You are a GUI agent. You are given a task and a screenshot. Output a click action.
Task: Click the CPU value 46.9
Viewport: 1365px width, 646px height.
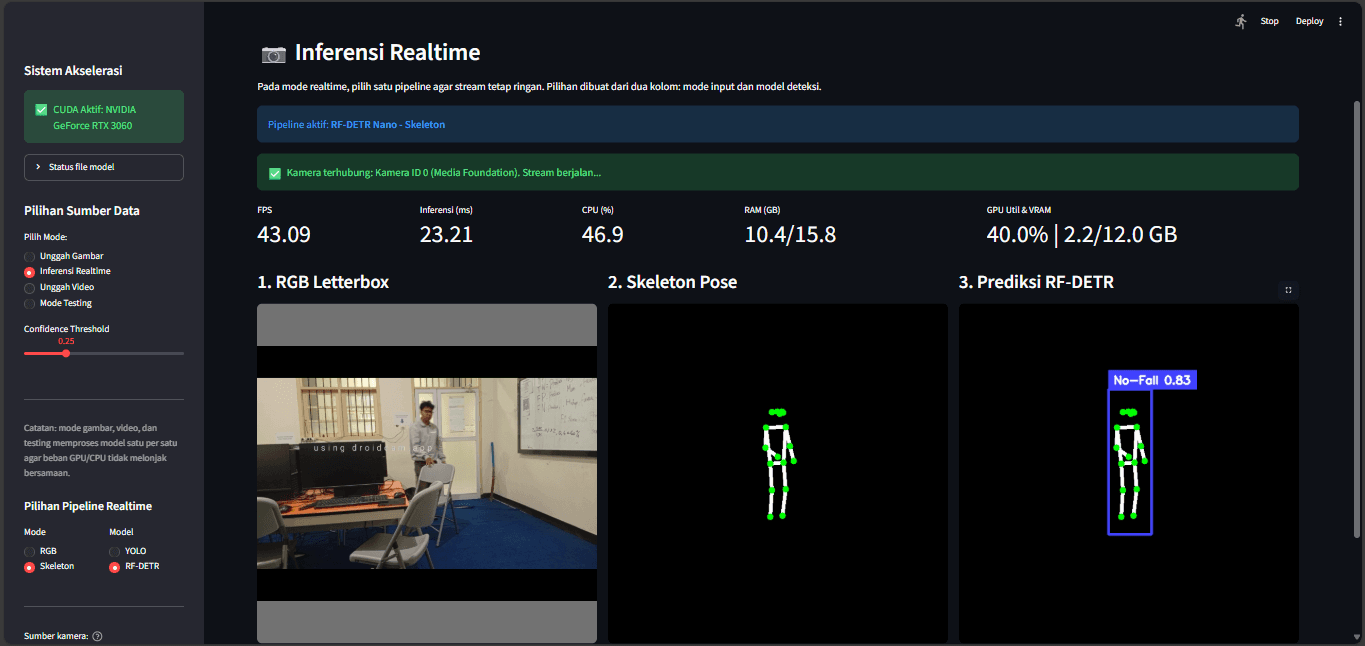point(603,235)
